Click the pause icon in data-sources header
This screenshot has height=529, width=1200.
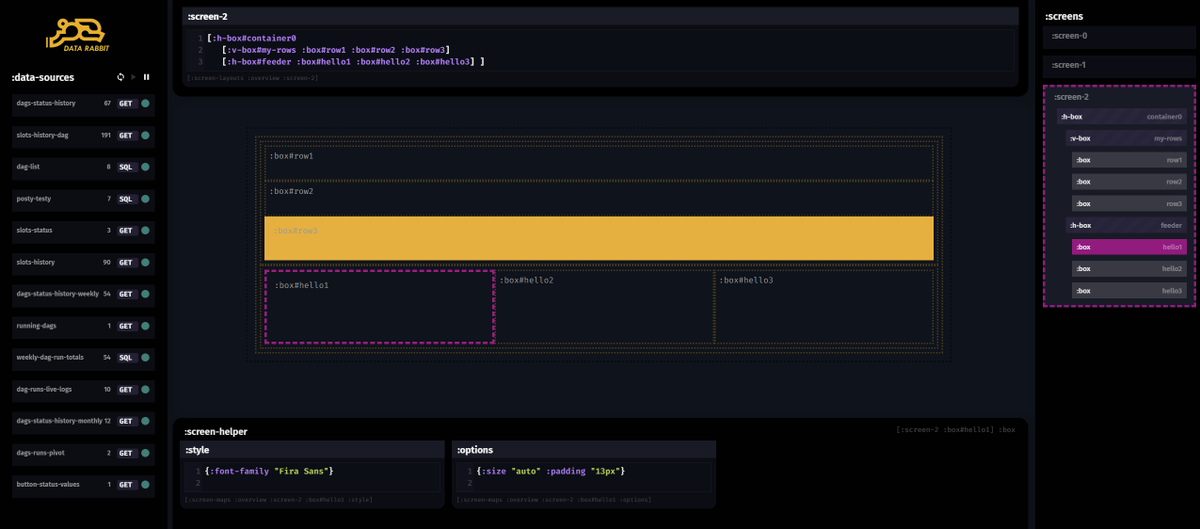tap(146, 77)
